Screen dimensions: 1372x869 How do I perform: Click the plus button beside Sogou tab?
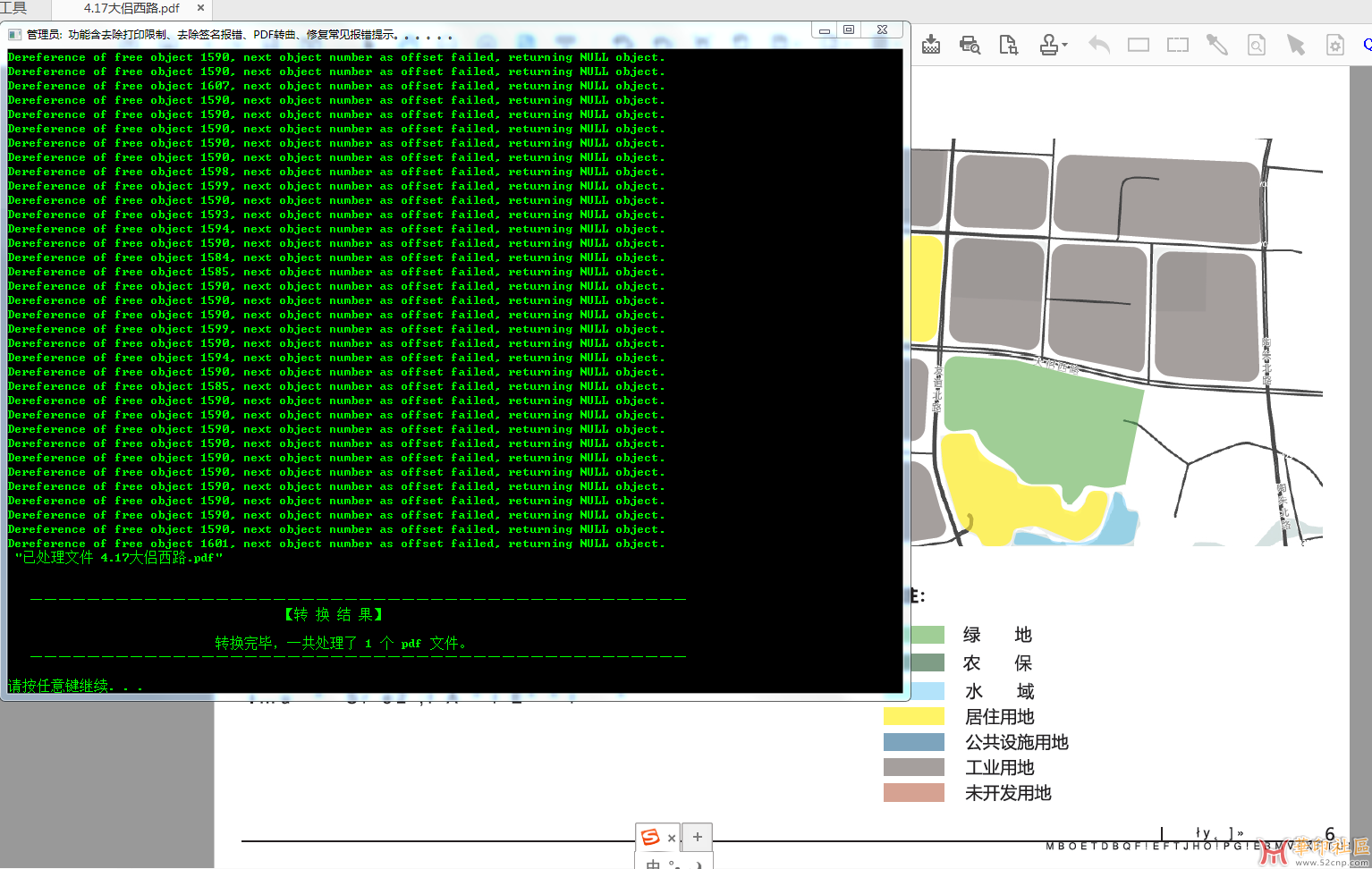pyautogui.click(x=698, y=837)
